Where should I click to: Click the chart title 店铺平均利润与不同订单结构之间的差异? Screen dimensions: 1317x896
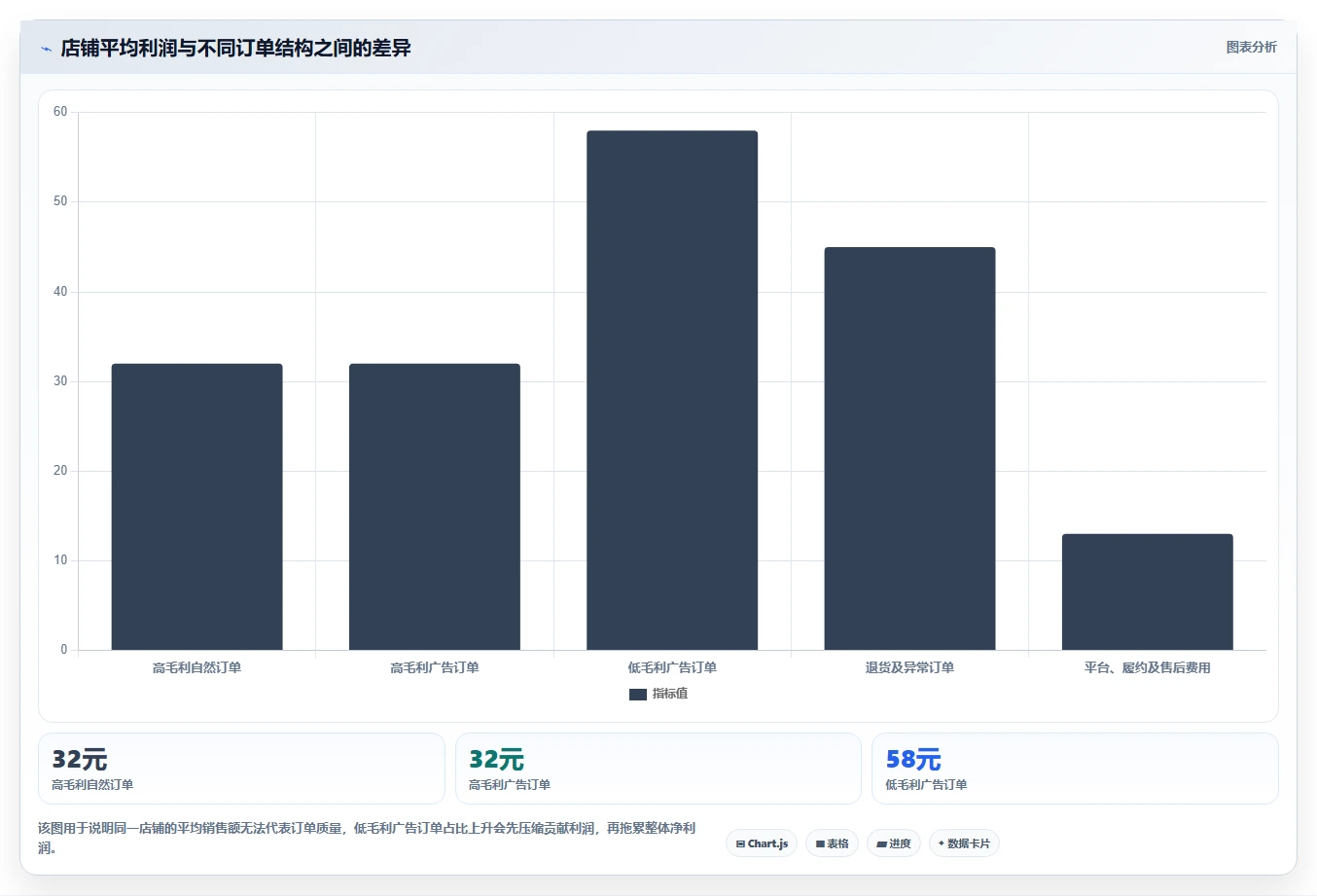tap(235, 48)
